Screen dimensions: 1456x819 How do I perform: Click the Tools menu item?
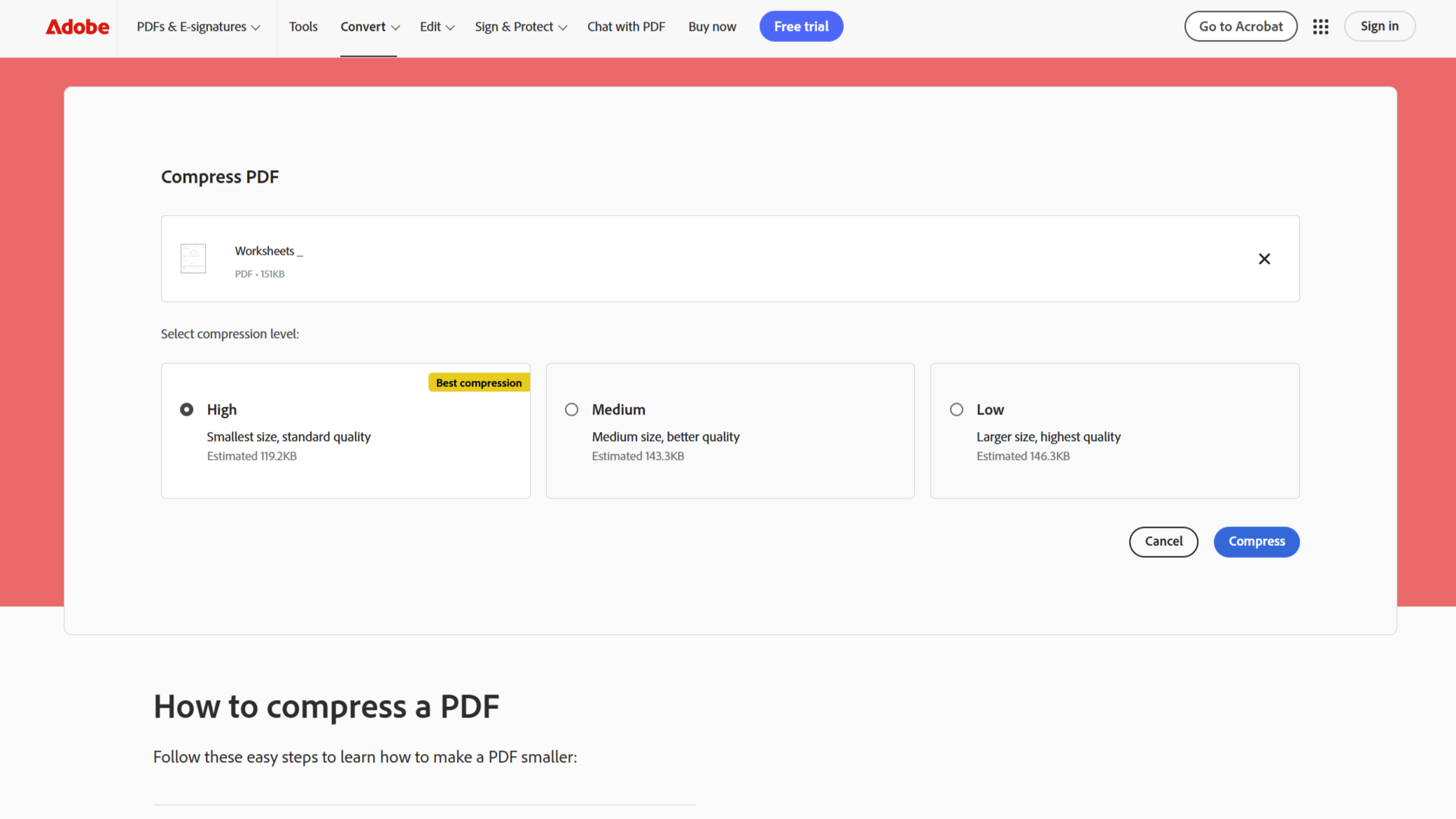(x=302, y=26)
